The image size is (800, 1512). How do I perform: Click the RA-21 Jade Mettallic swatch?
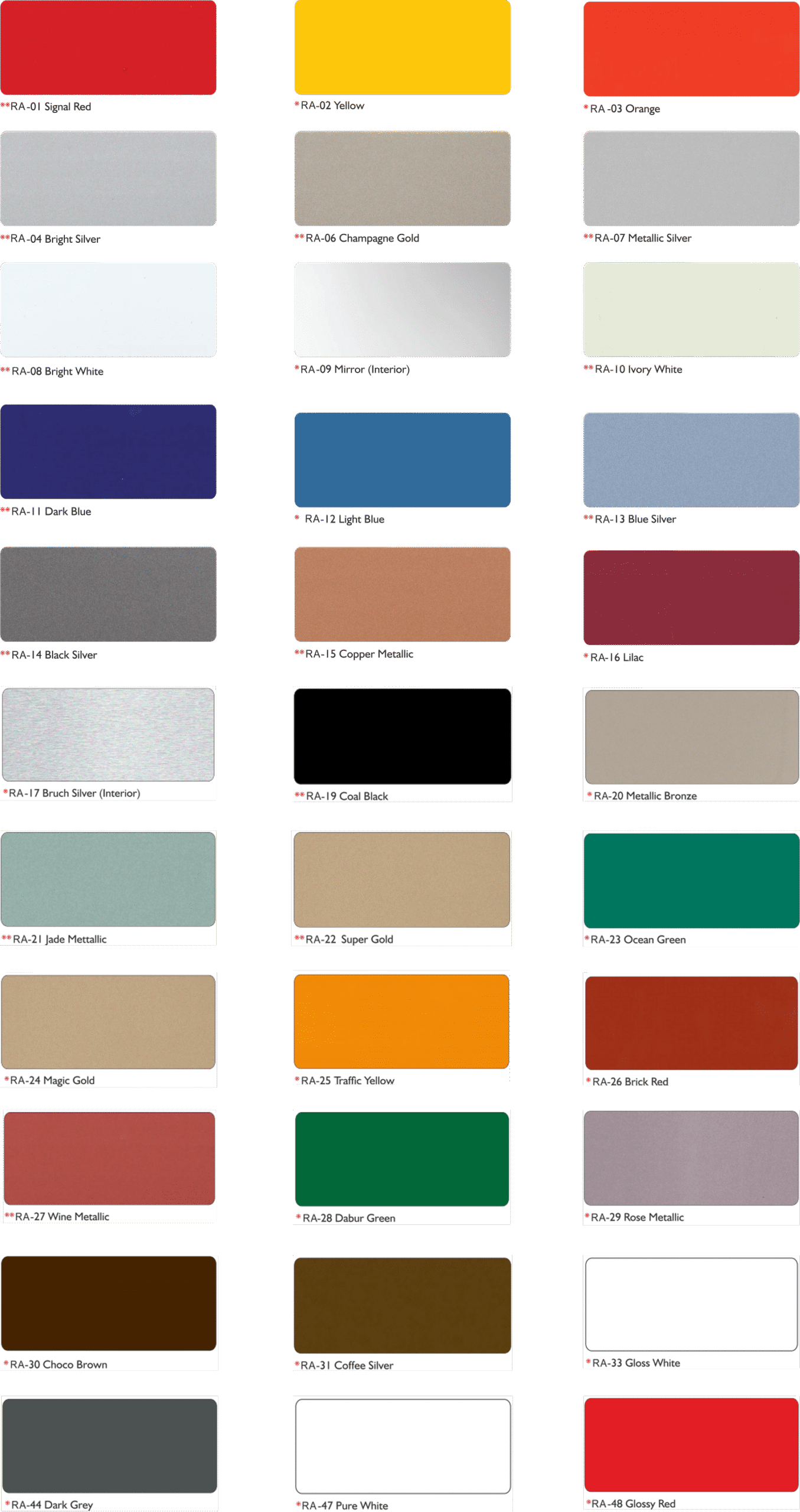(108, 879)
